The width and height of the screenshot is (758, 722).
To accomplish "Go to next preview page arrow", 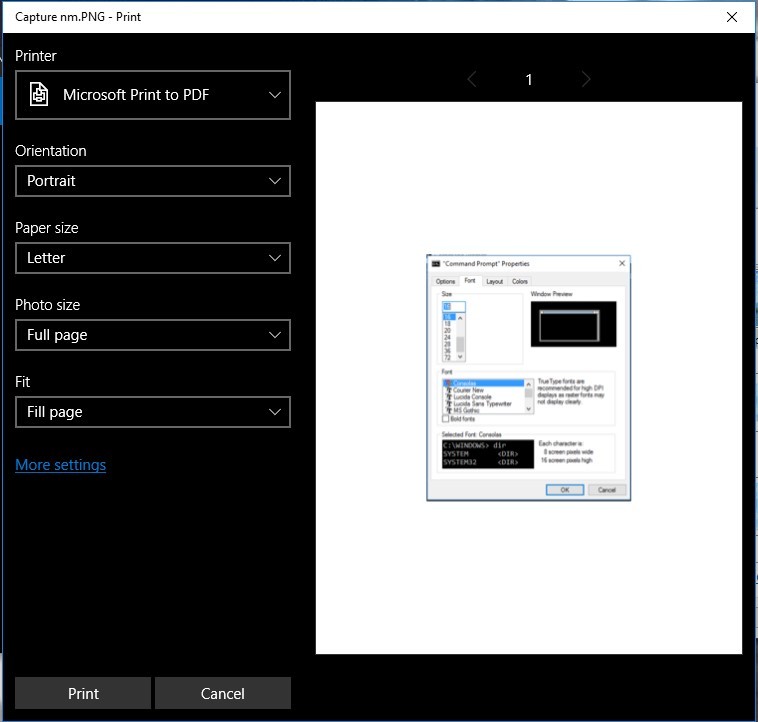I will point(586,79).
